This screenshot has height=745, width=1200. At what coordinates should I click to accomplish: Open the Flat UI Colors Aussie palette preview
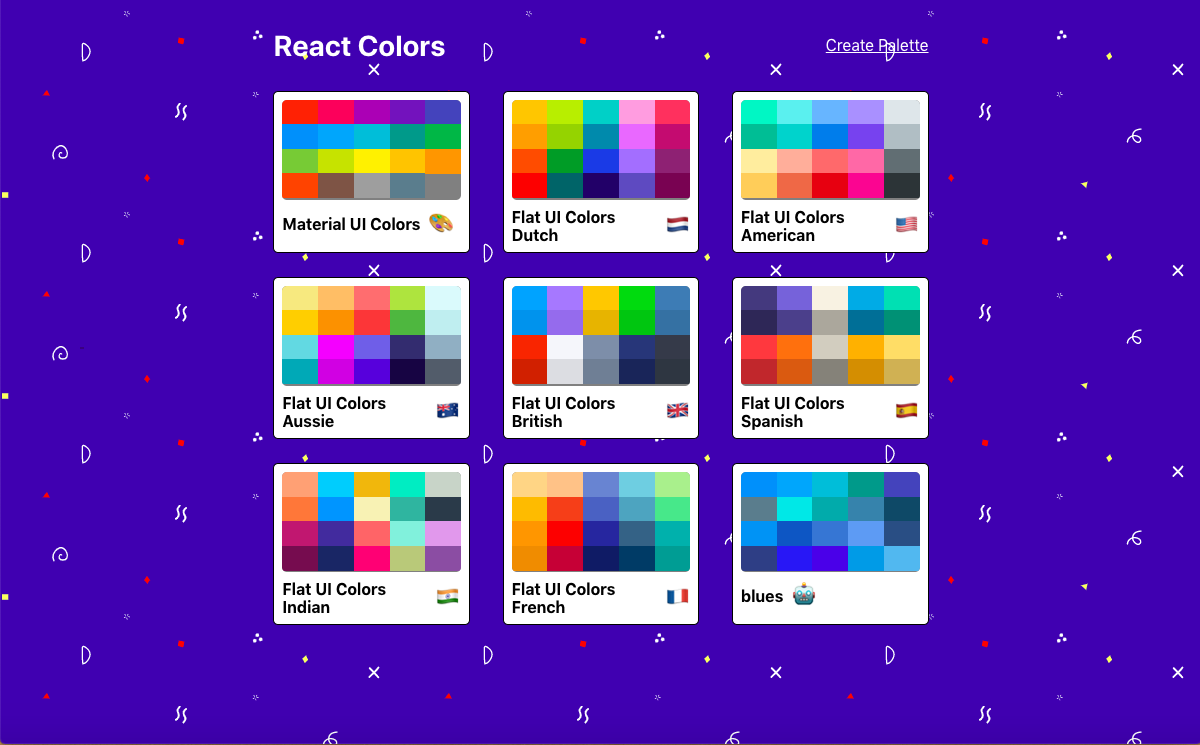coord(371,334)
